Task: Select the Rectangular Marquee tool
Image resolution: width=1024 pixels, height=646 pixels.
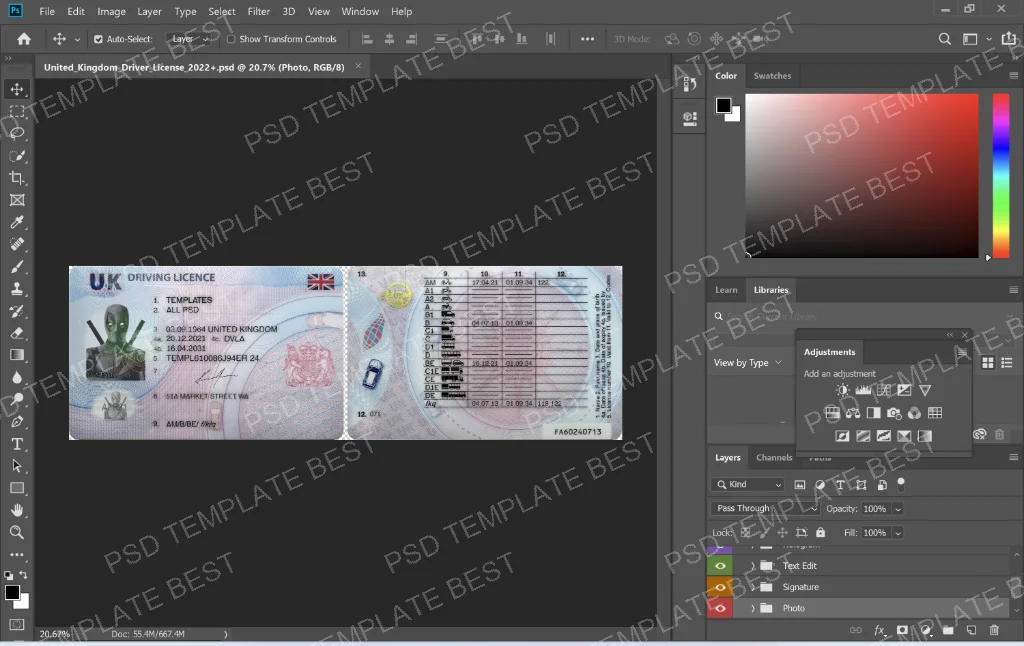Action: (x=17, y=112)
